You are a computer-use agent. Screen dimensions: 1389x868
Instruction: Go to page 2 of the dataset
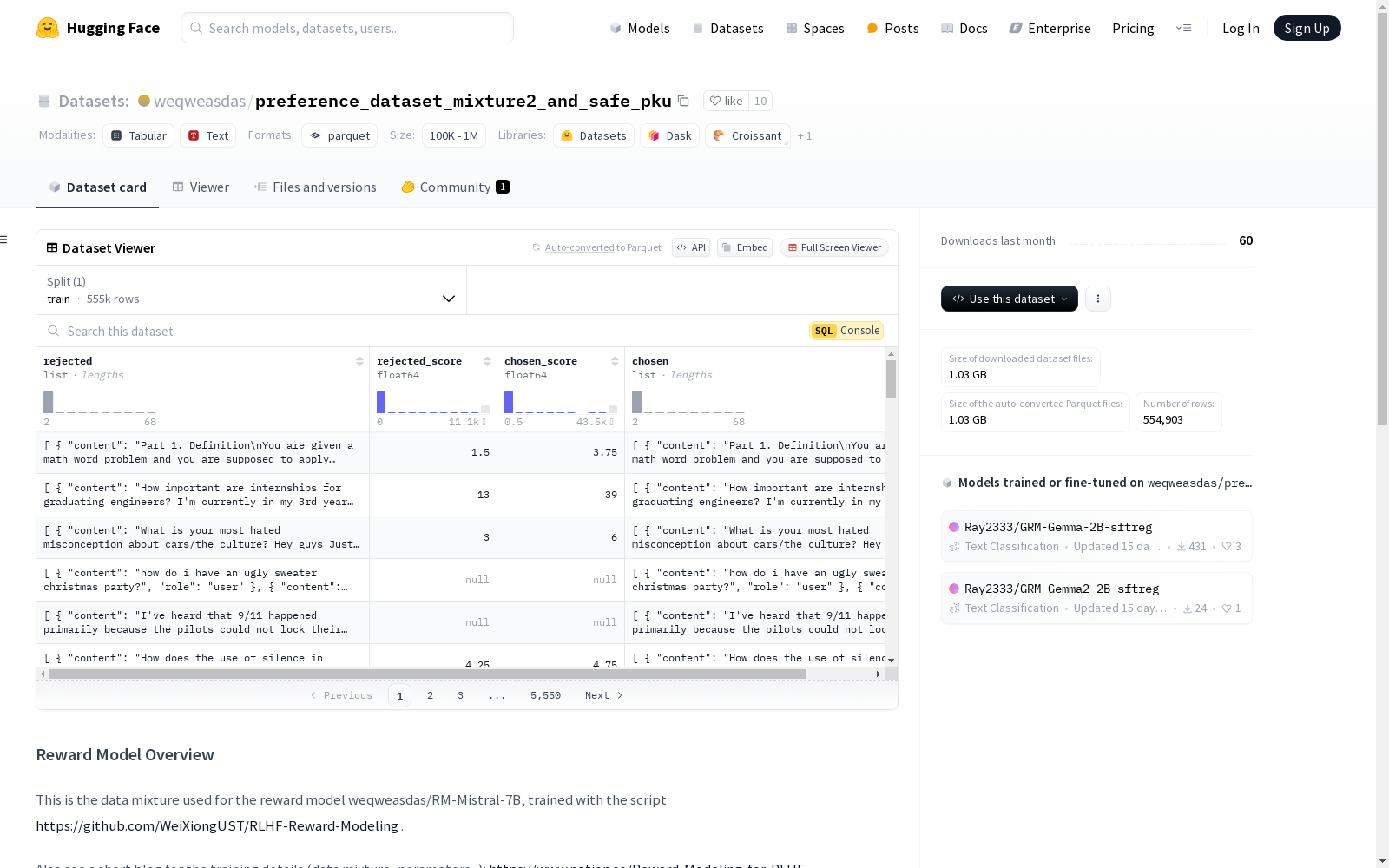(x=430, y=695)
